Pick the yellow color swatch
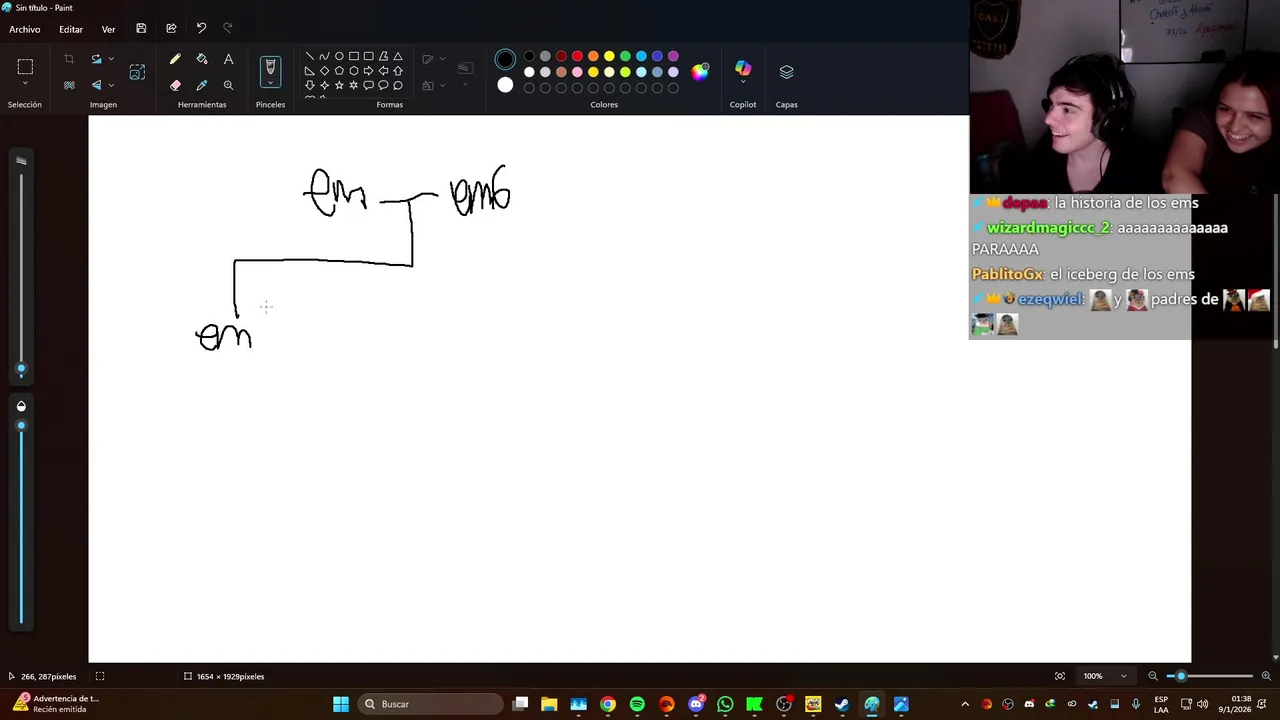1280x720 pixels. 609,56
